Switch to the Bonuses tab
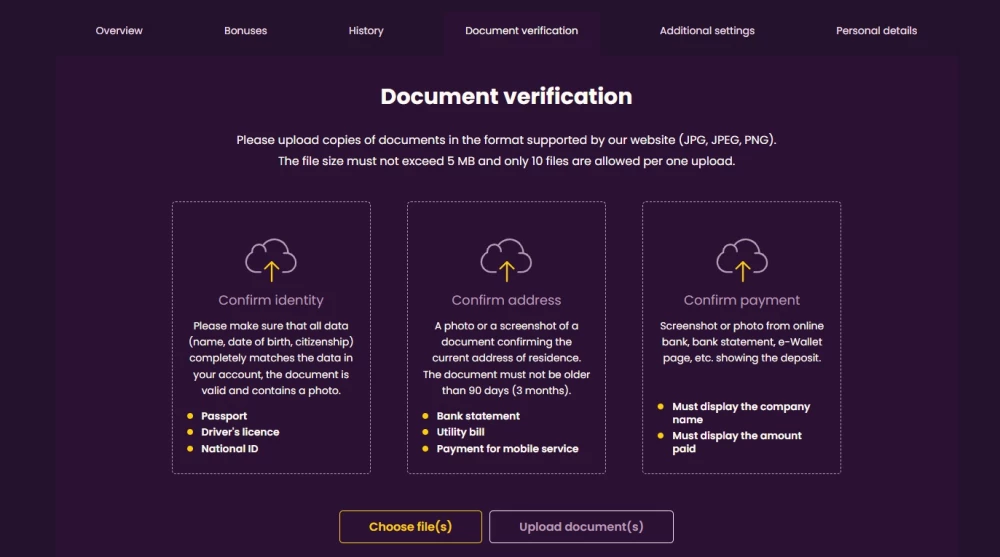The height and width of the screenshot is (557, 1000). (245, 31)
